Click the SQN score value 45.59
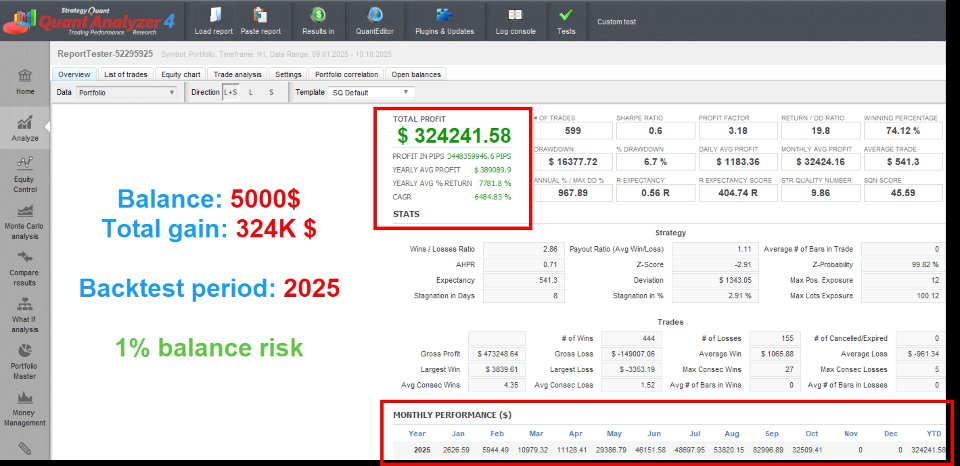 [x=903, y=193]
